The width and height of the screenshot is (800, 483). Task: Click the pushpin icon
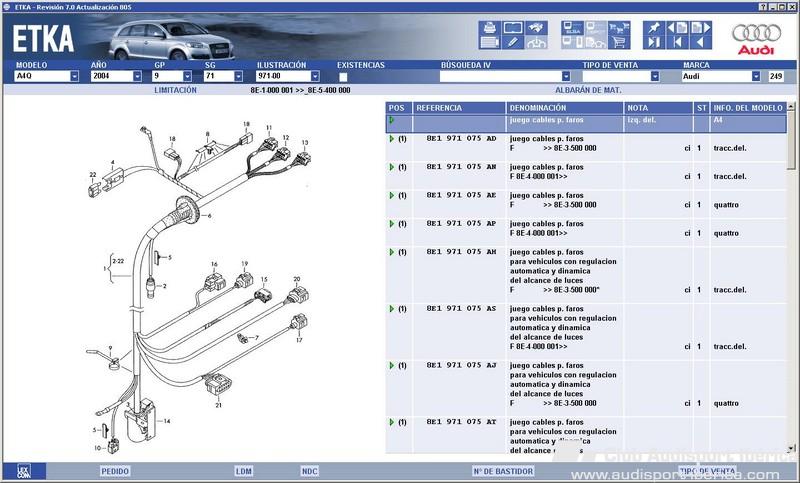click(654, 28)
